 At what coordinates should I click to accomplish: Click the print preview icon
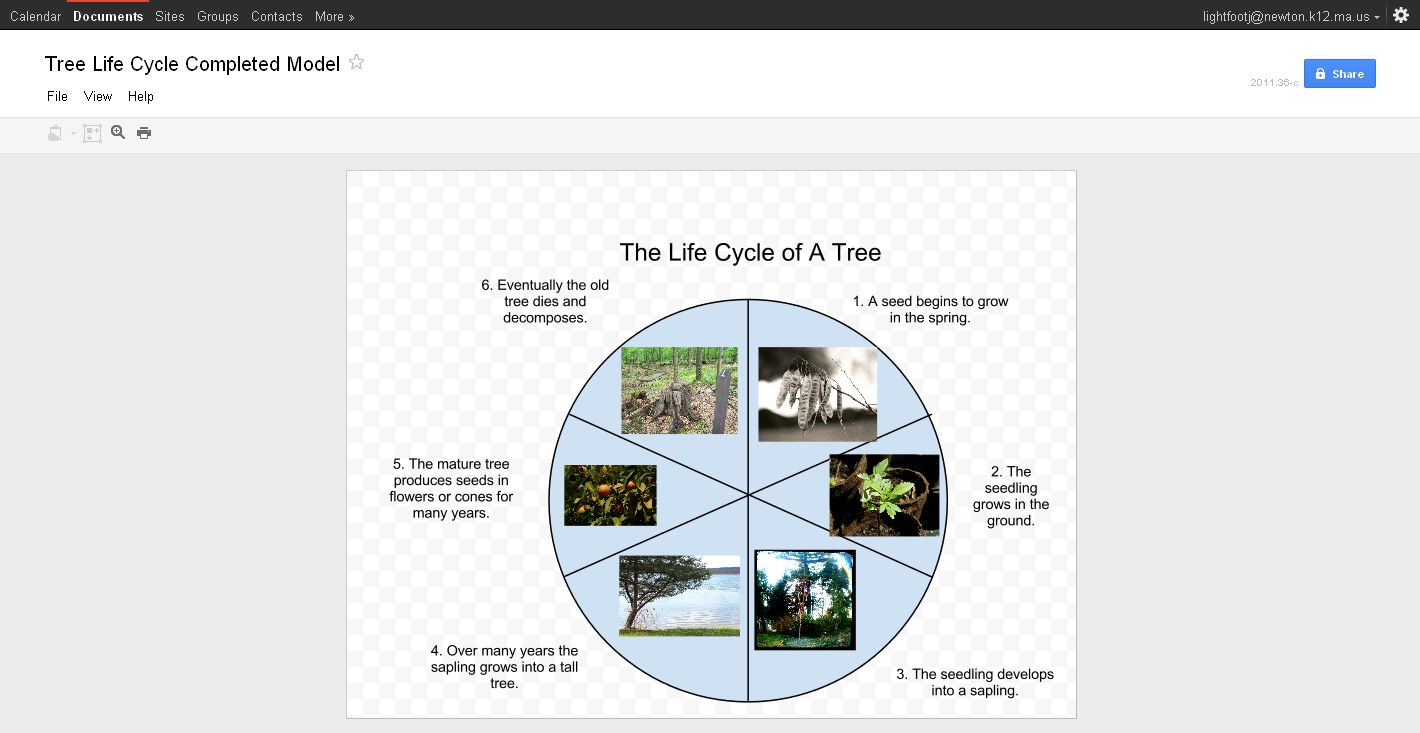[x=53, y=132]
